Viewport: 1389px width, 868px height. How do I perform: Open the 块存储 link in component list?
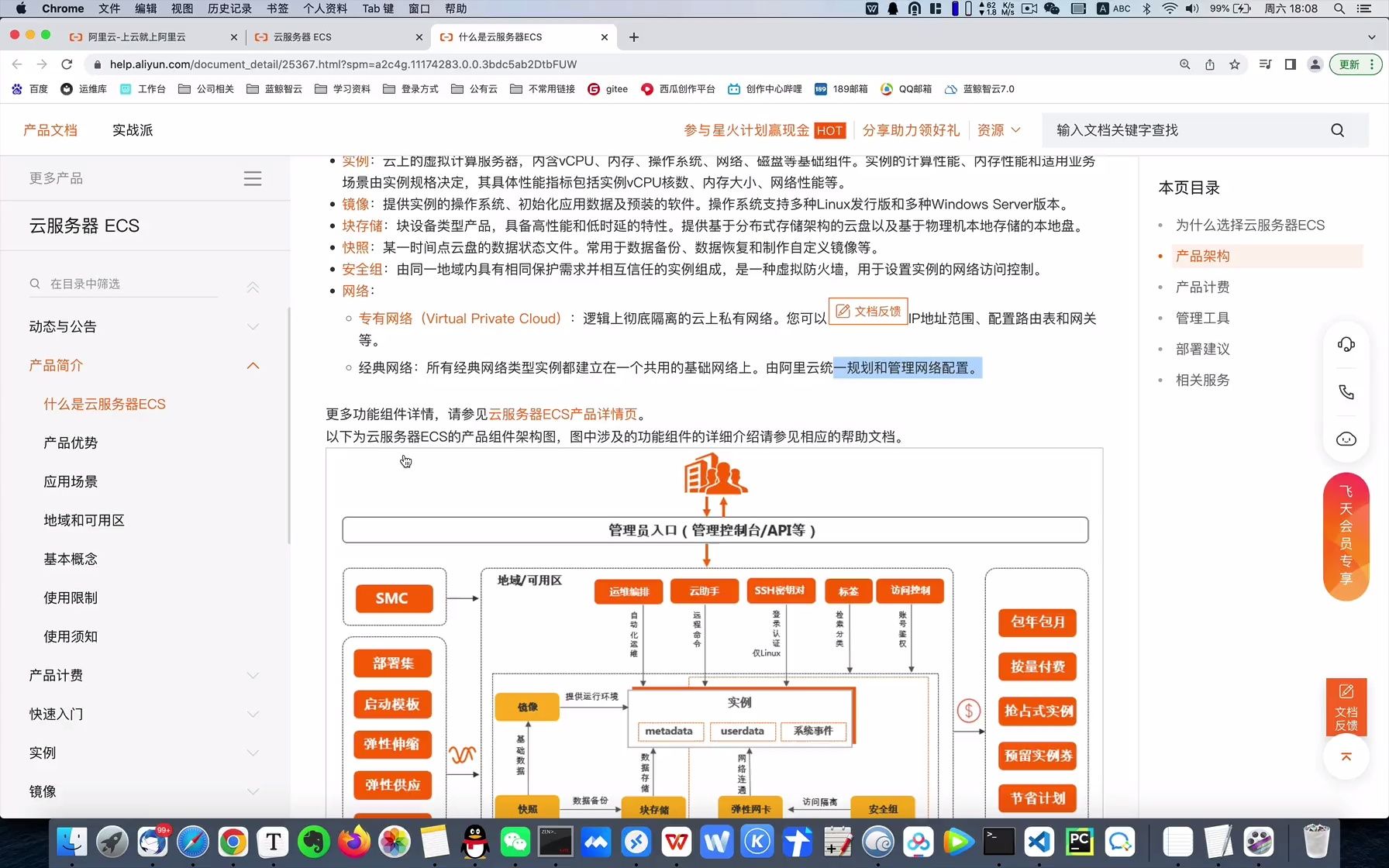coord(363,226)
